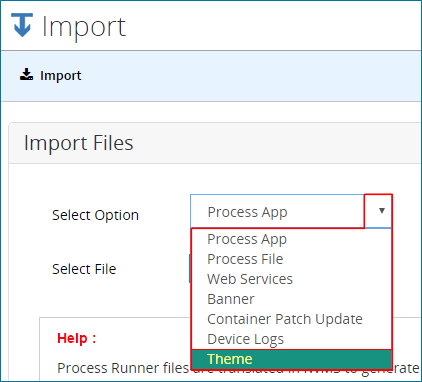Choose Process File from the dropdown list
This screenshot has height=382, width=422.
(x=245, y=259)
